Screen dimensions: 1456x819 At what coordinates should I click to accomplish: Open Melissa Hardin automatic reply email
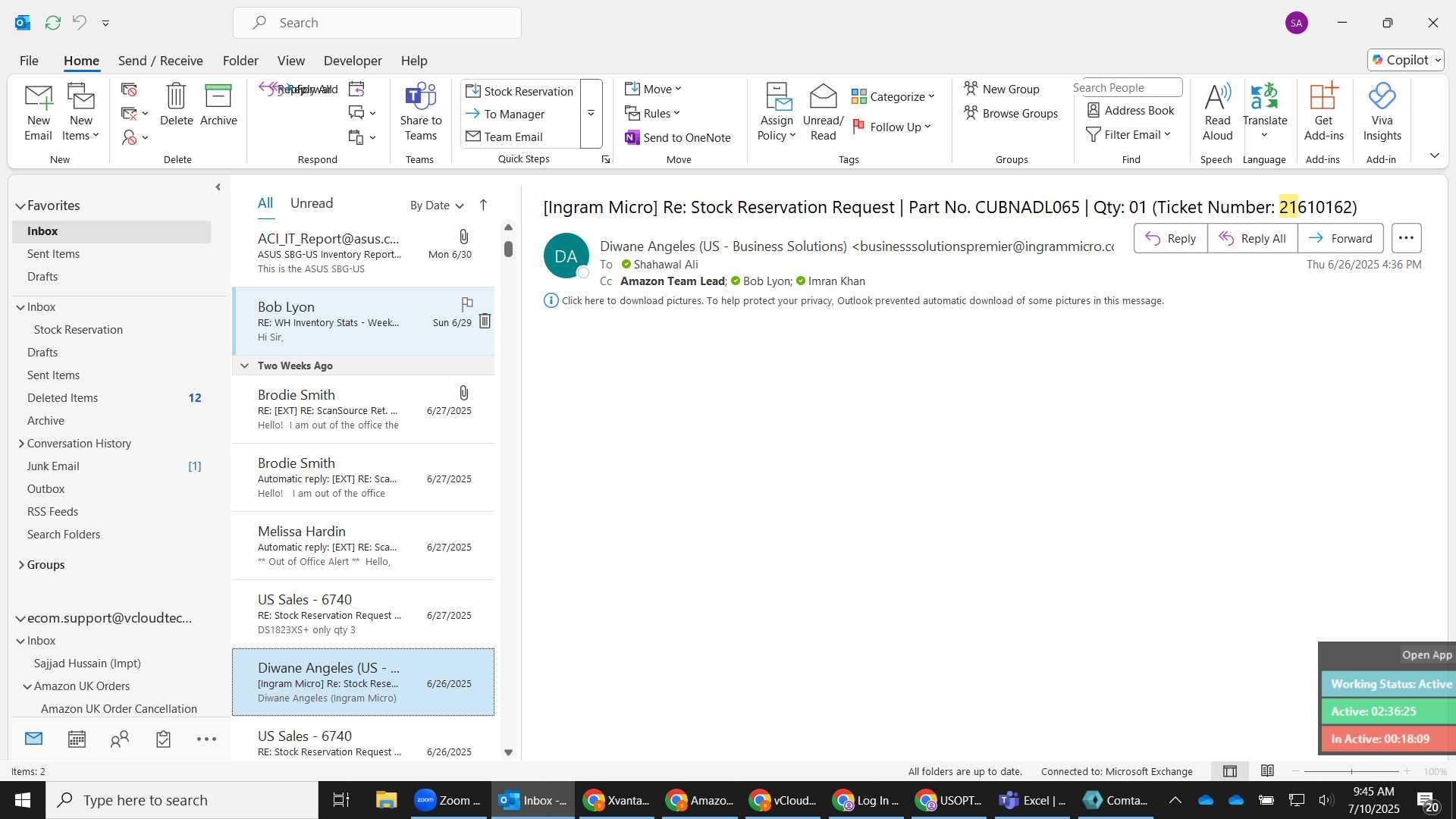(x=362, y=546)
